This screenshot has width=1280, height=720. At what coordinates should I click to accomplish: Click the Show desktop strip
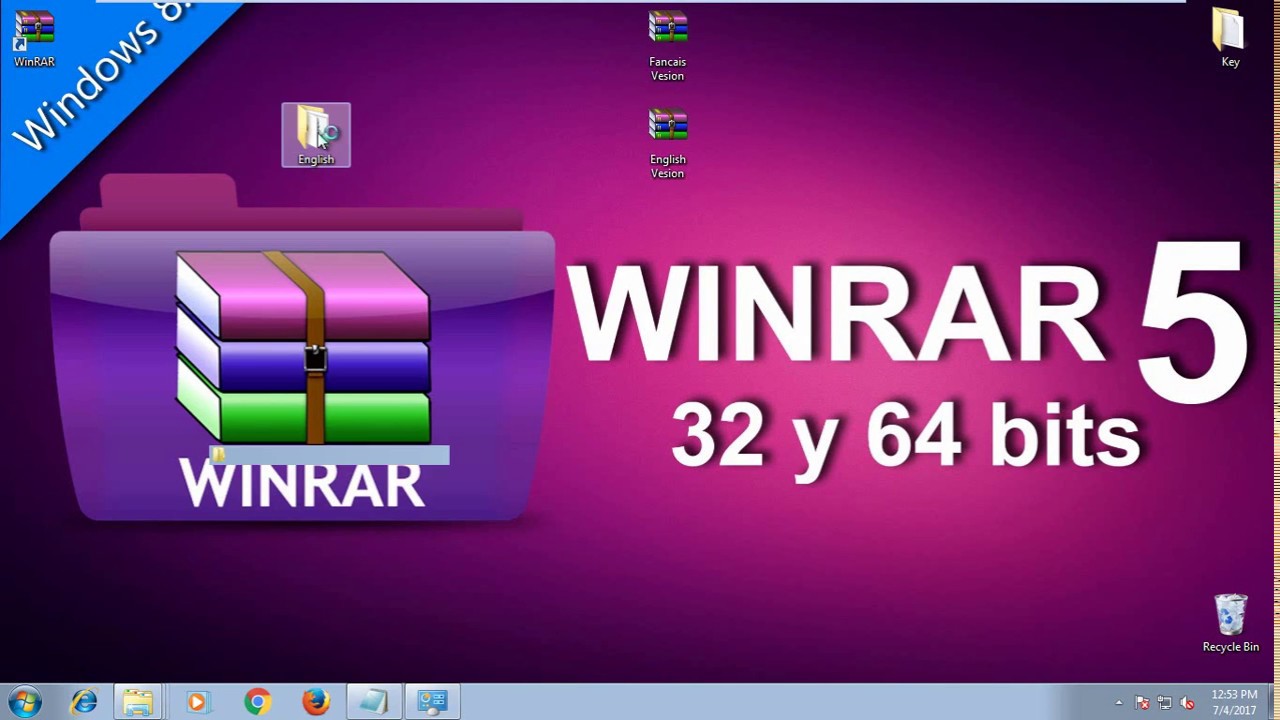(x=1273, y=702)
